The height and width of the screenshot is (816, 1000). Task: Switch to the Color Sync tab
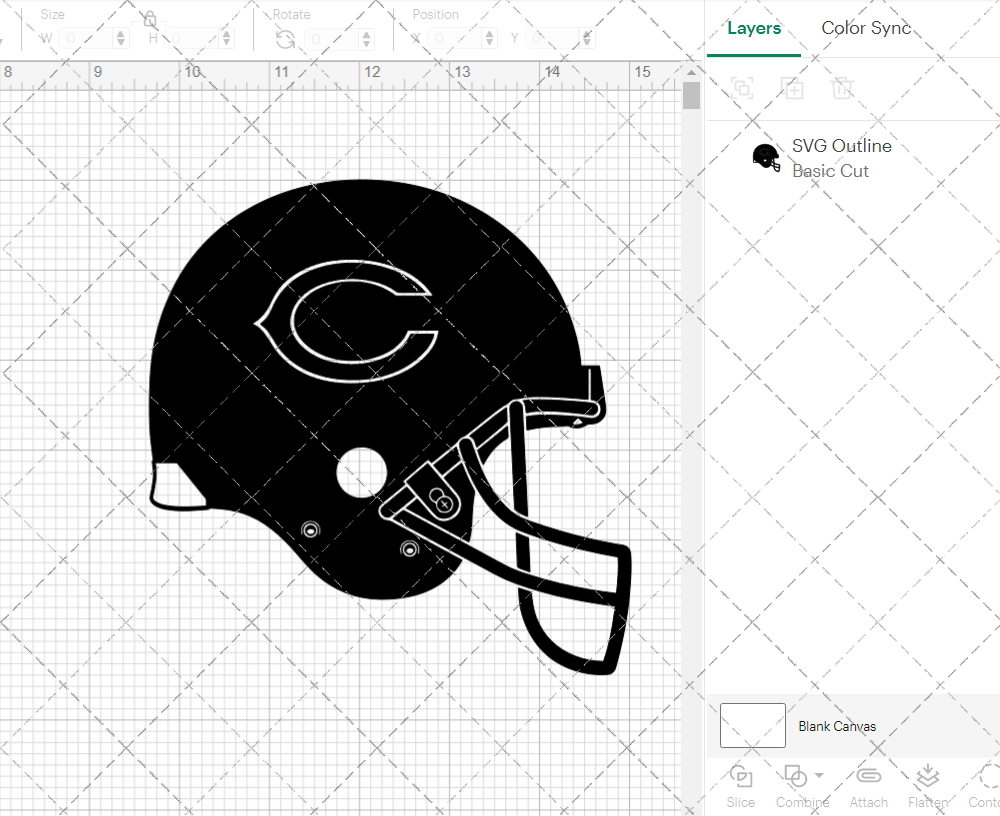866,28
